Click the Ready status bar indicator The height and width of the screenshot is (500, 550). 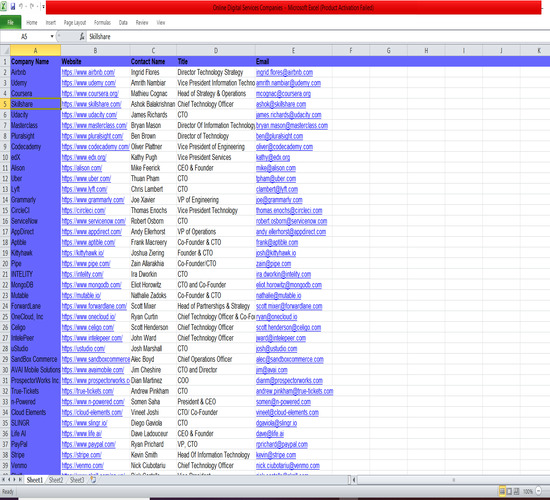click(8, 492)
